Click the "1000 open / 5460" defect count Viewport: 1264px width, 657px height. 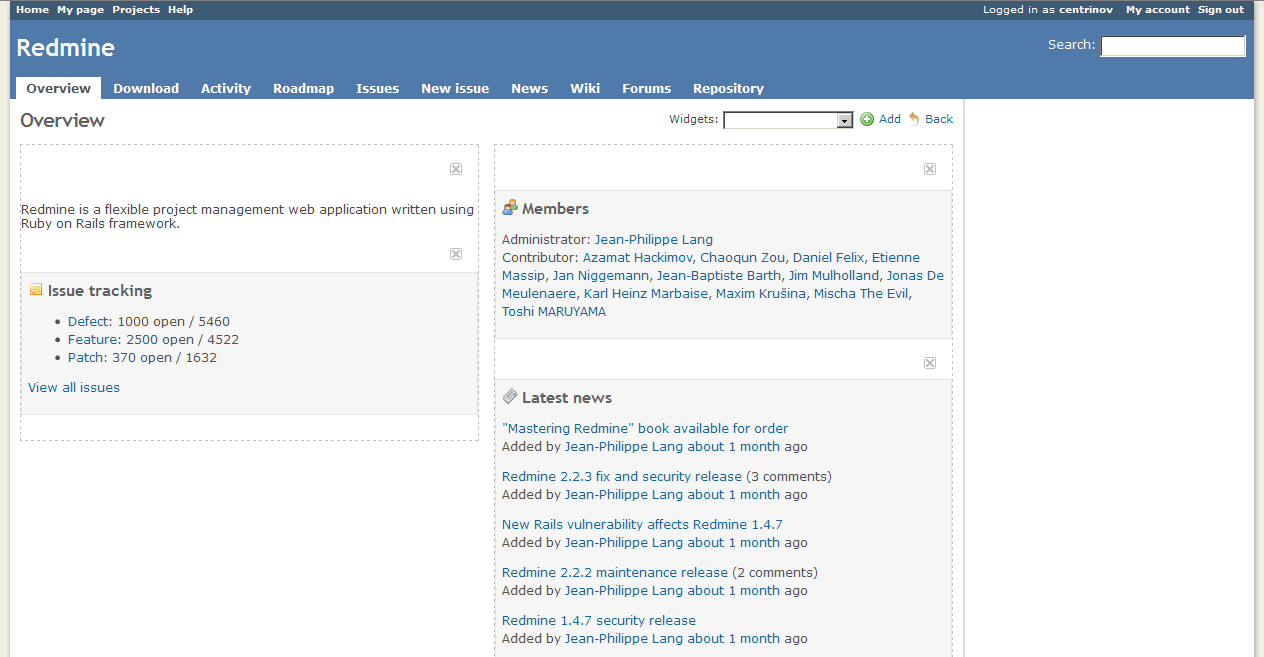tap(174, 322)
